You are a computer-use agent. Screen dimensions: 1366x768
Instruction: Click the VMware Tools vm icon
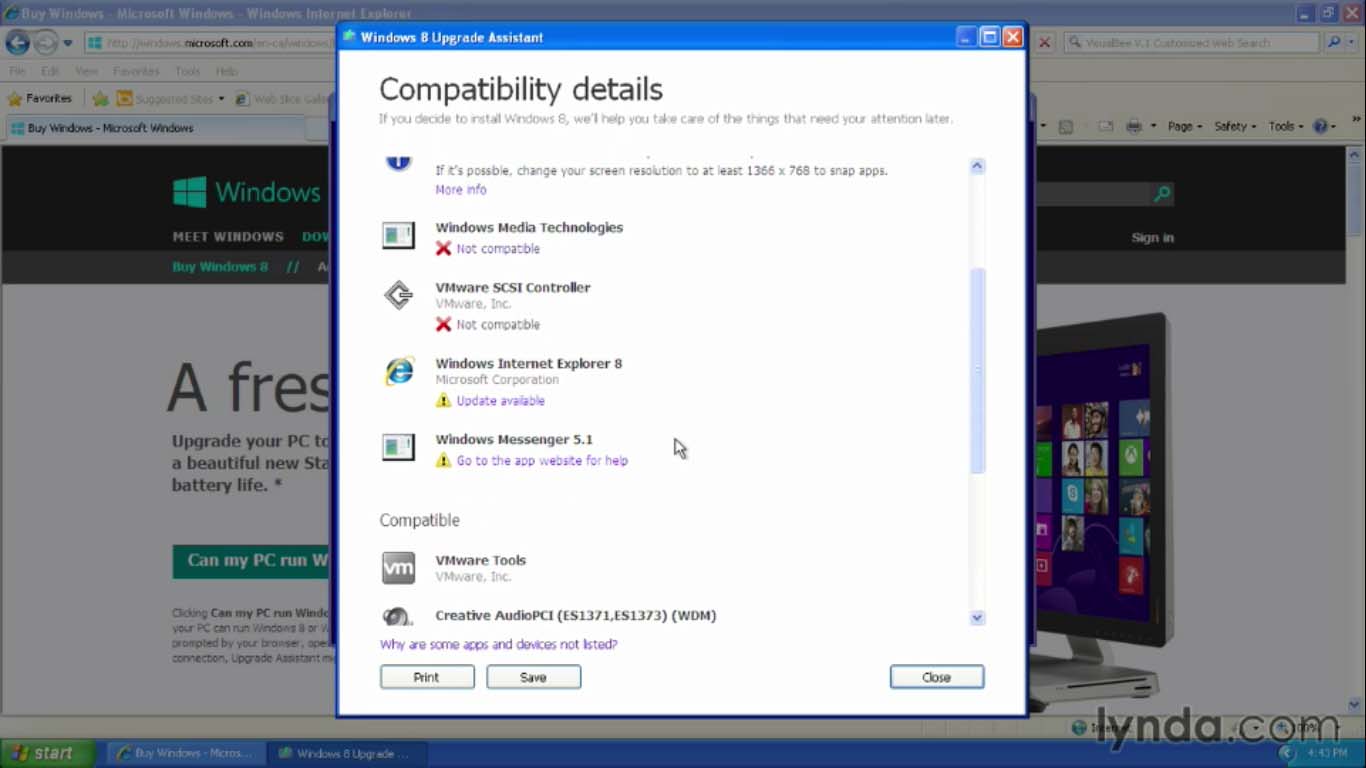click(x=398, y=568)
